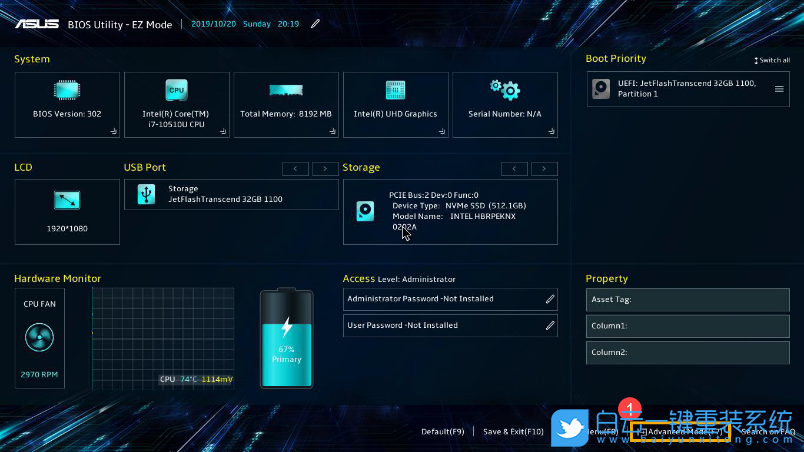Show previous Storage device

[x=514, y=169]
